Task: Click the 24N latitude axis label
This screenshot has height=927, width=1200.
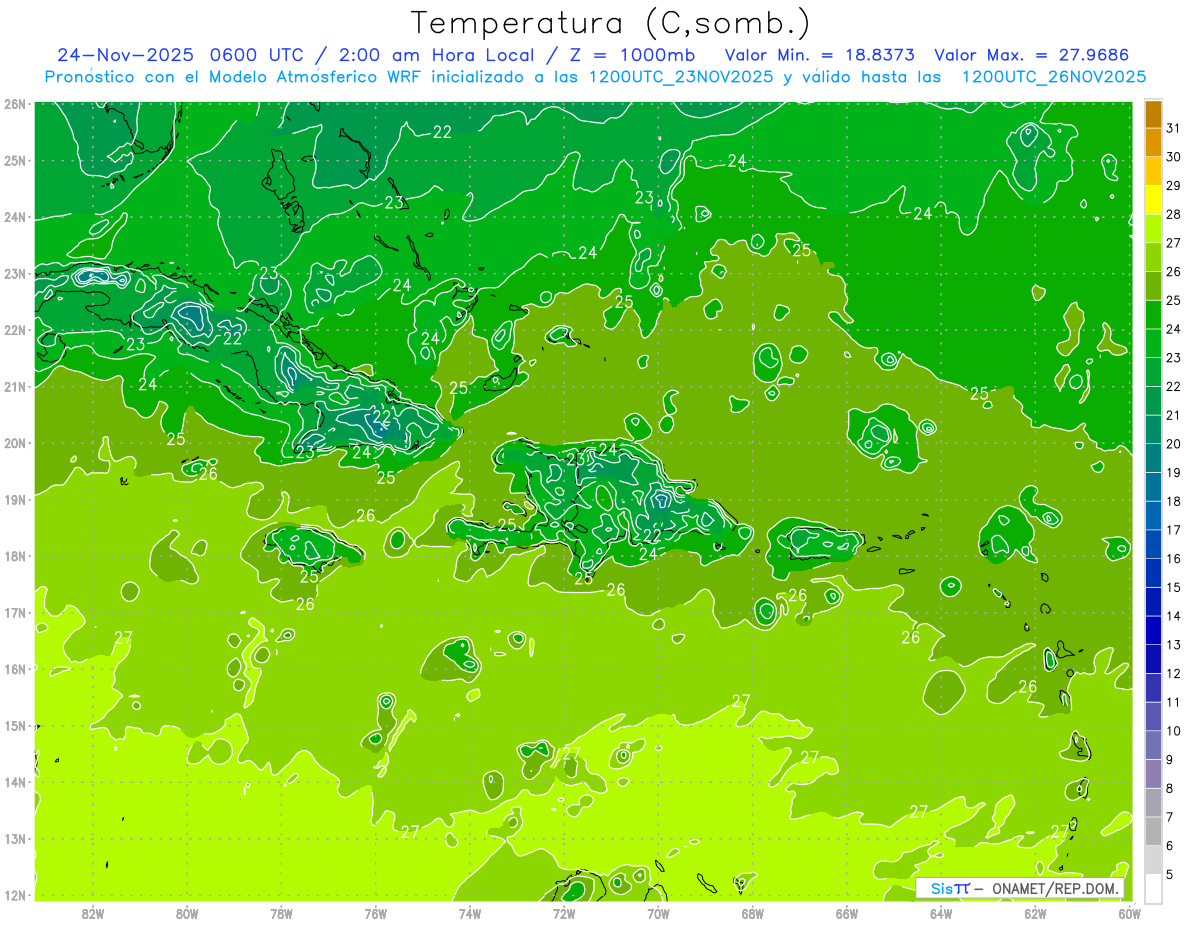Action: [15, 217]
